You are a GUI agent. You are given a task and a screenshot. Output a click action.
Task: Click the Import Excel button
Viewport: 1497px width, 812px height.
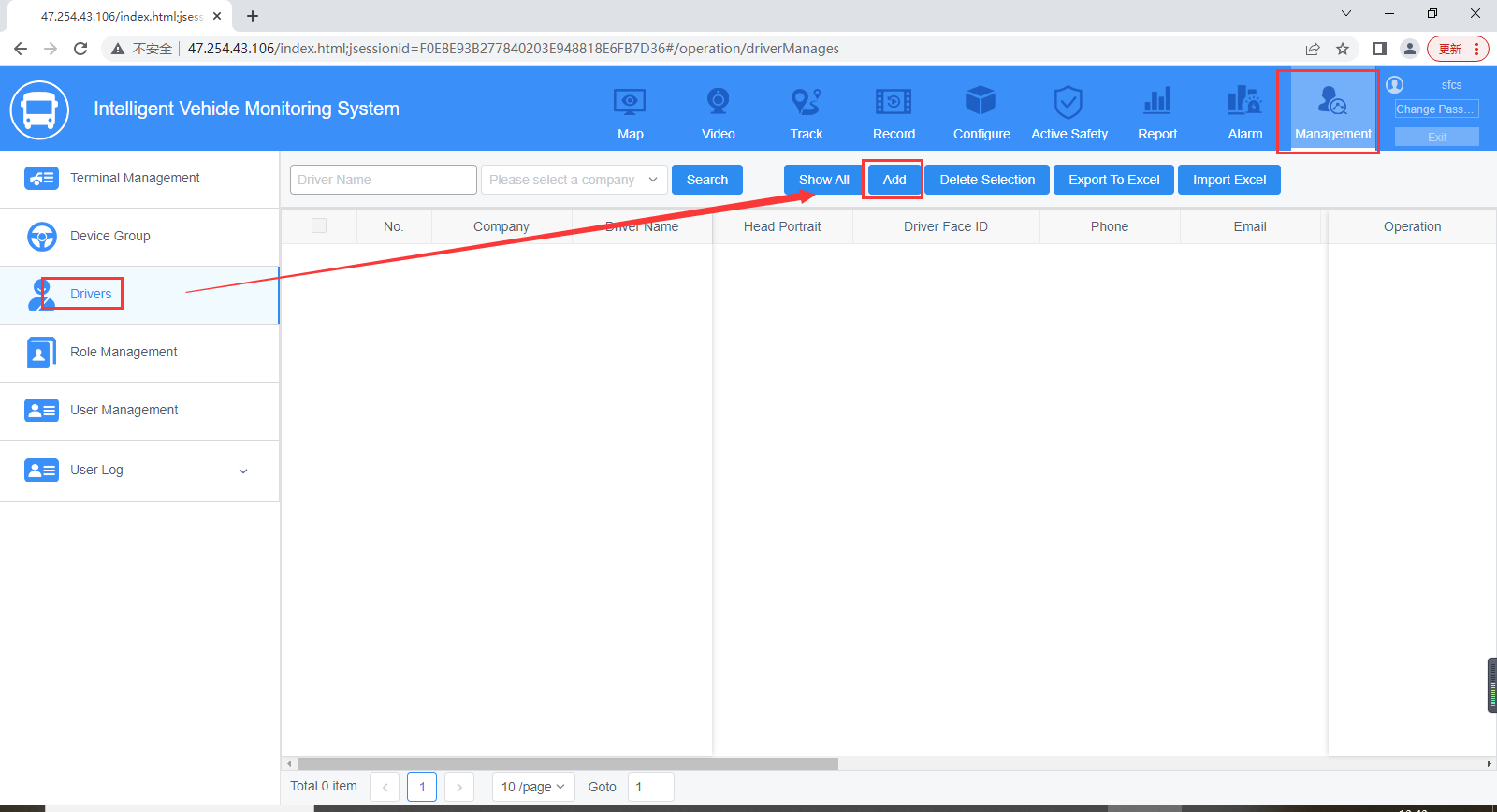tap(1229, 180)
